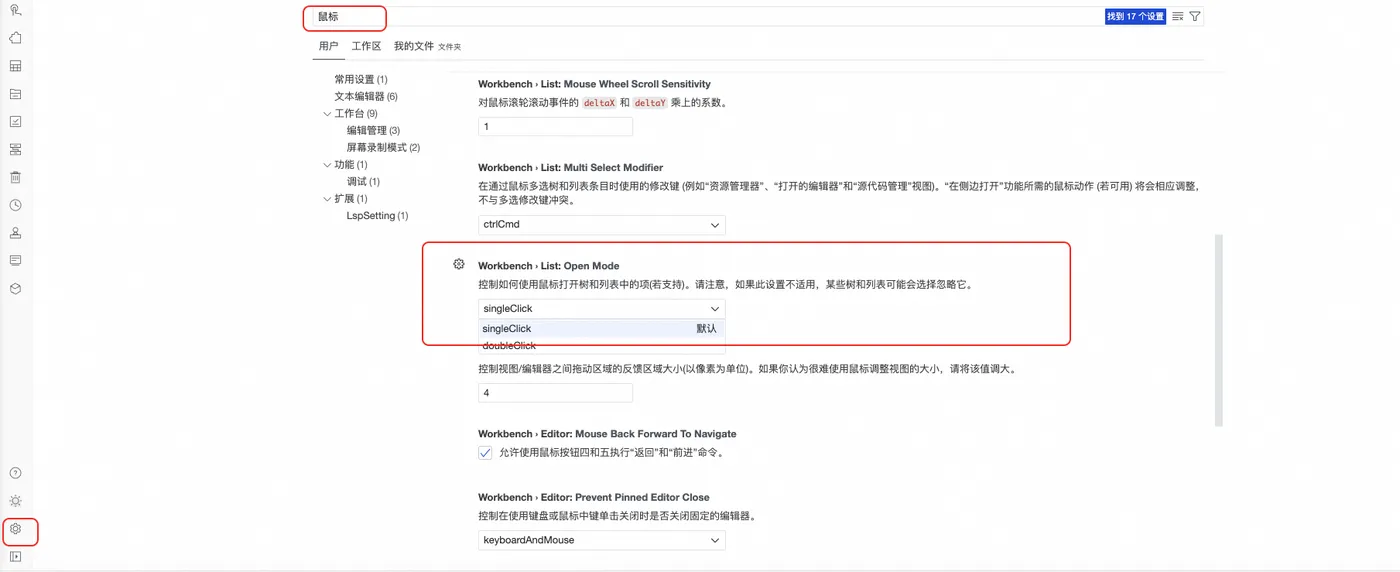
Task: Click the Prevent Pinned Editor Close title
Action: click(x=594, y=497)
